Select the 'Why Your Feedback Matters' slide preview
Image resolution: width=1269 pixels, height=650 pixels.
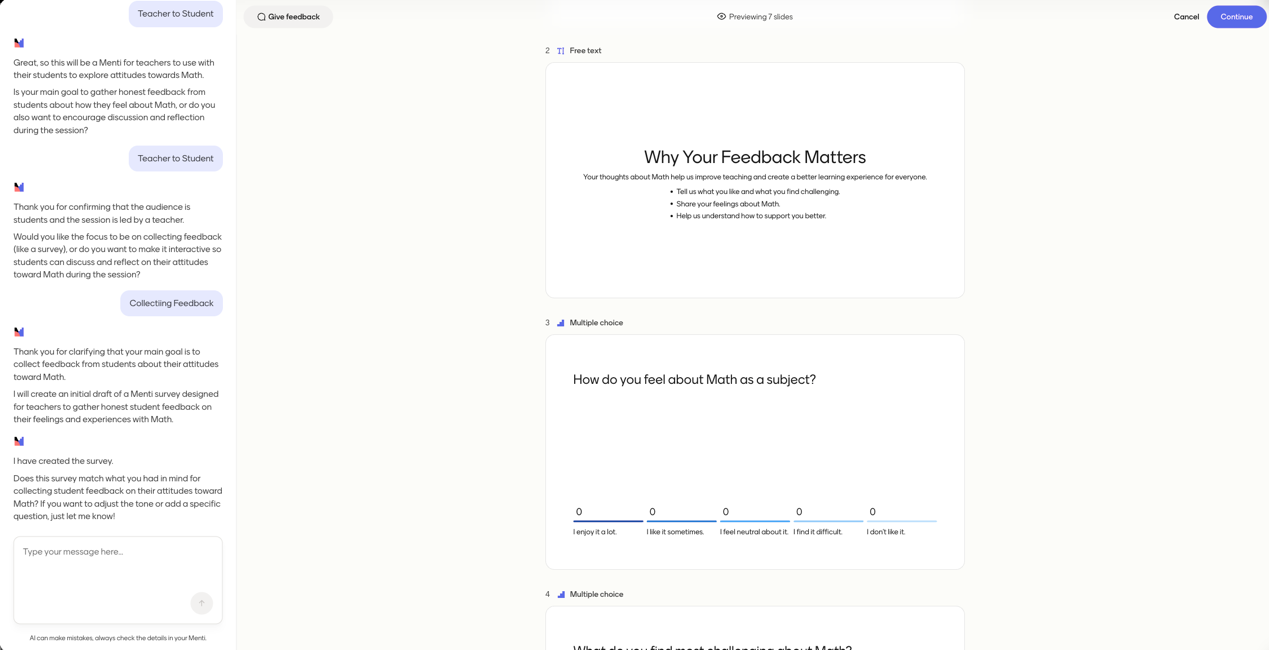pos(755,180)
